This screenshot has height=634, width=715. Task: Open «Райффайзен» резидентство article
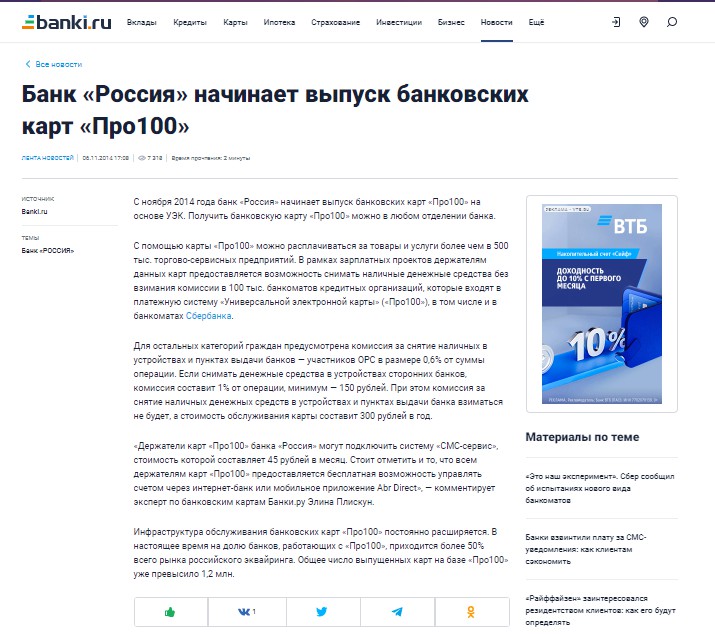pos(600,610)
